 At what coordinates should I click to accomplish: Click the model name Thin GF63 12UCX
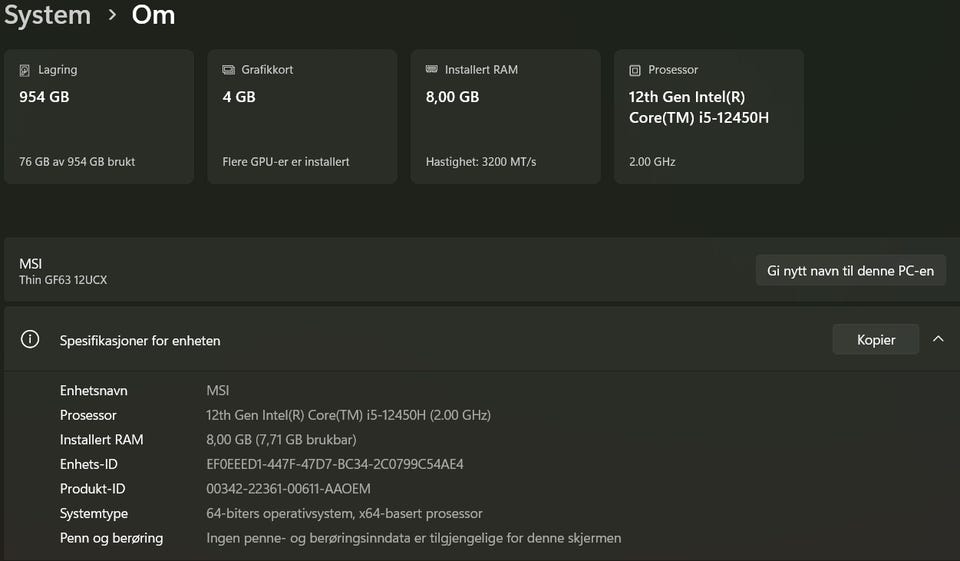click(63, 280)
